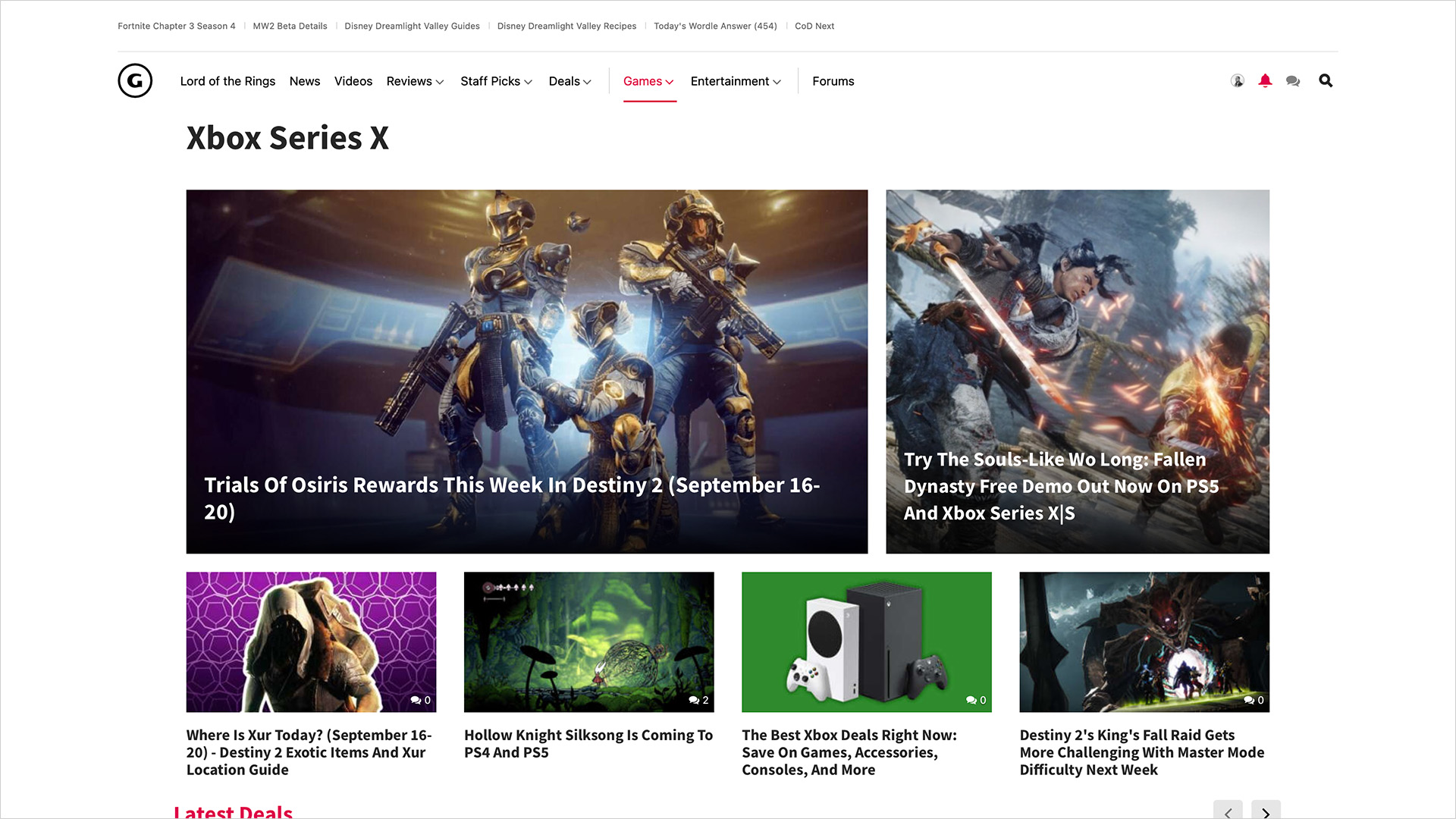Open the MW2 Beta Details link

290,26
